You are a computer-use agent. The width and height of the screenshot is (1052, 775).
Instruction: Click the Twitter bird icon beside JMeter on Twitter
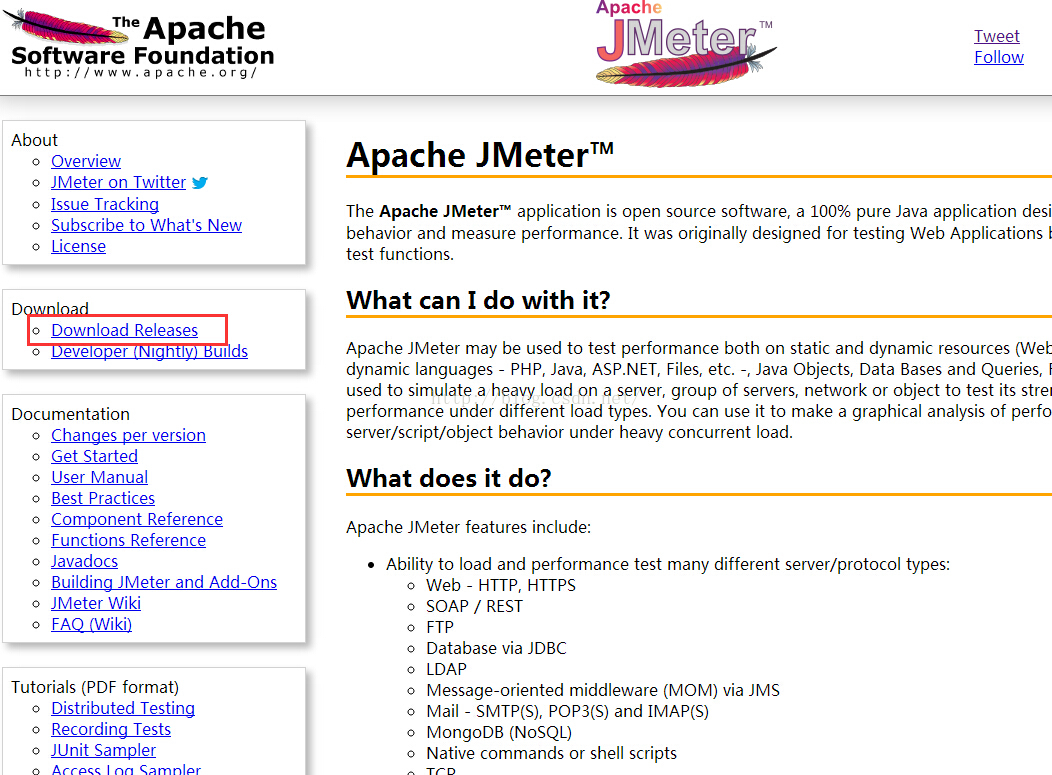click(x=200, y=183)
